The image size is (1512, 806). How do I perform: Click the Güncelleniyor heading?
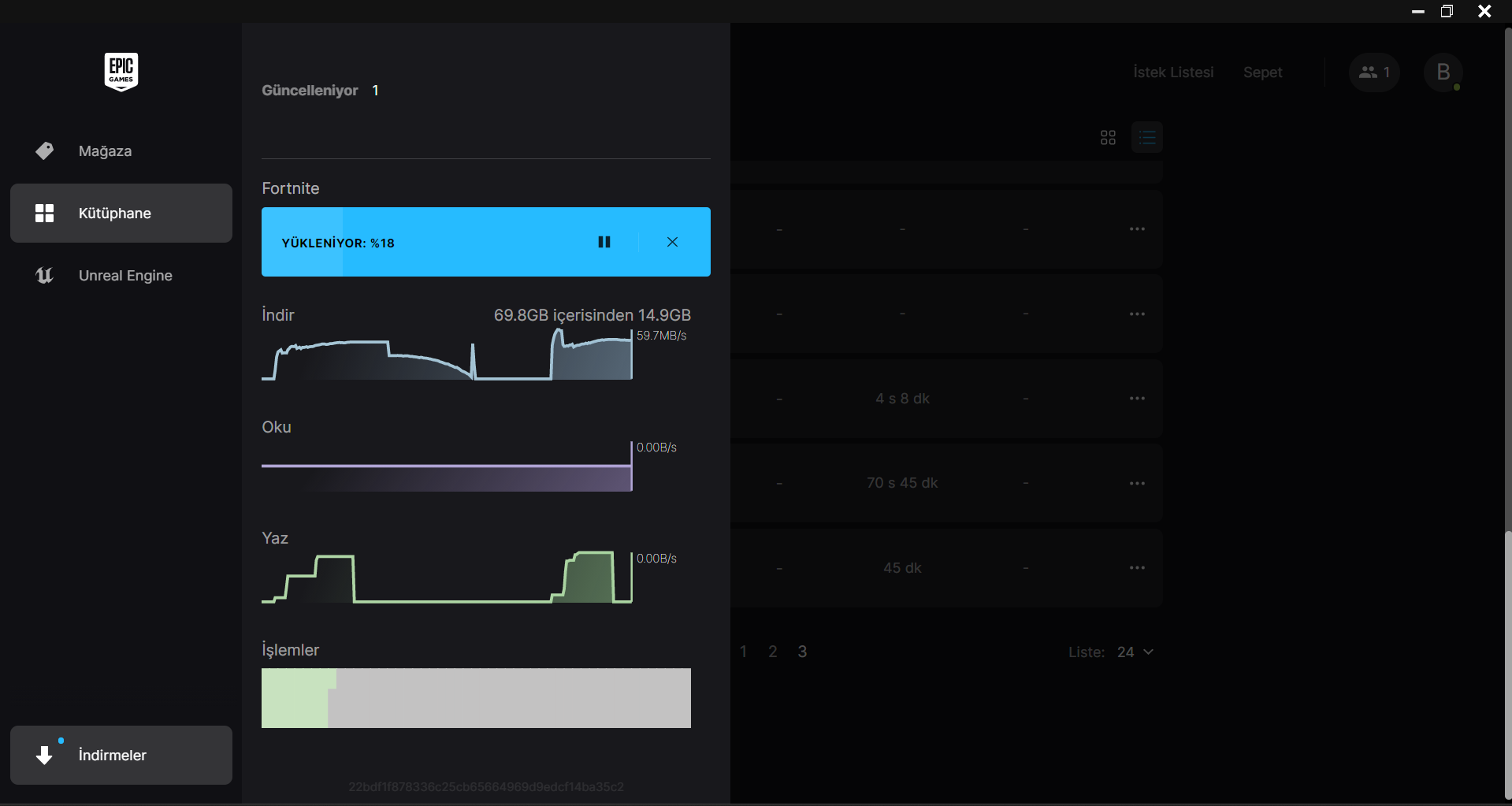tap(310, 91)
